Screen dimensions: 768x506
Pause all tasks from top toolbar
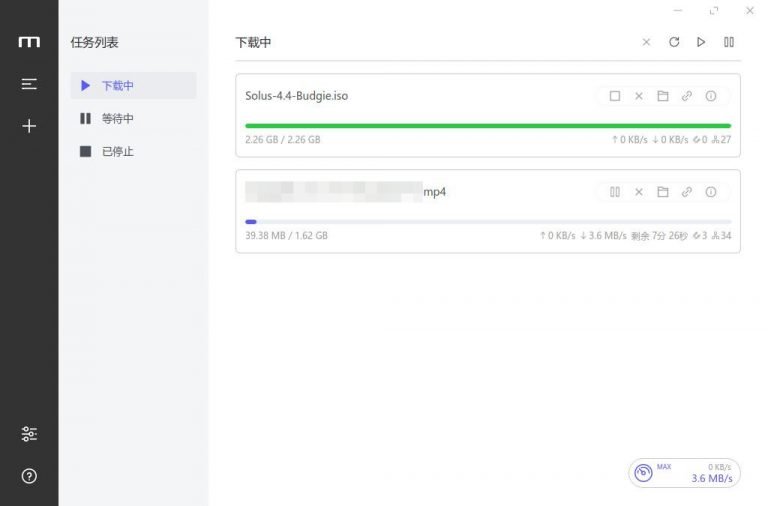pos(729,42)
